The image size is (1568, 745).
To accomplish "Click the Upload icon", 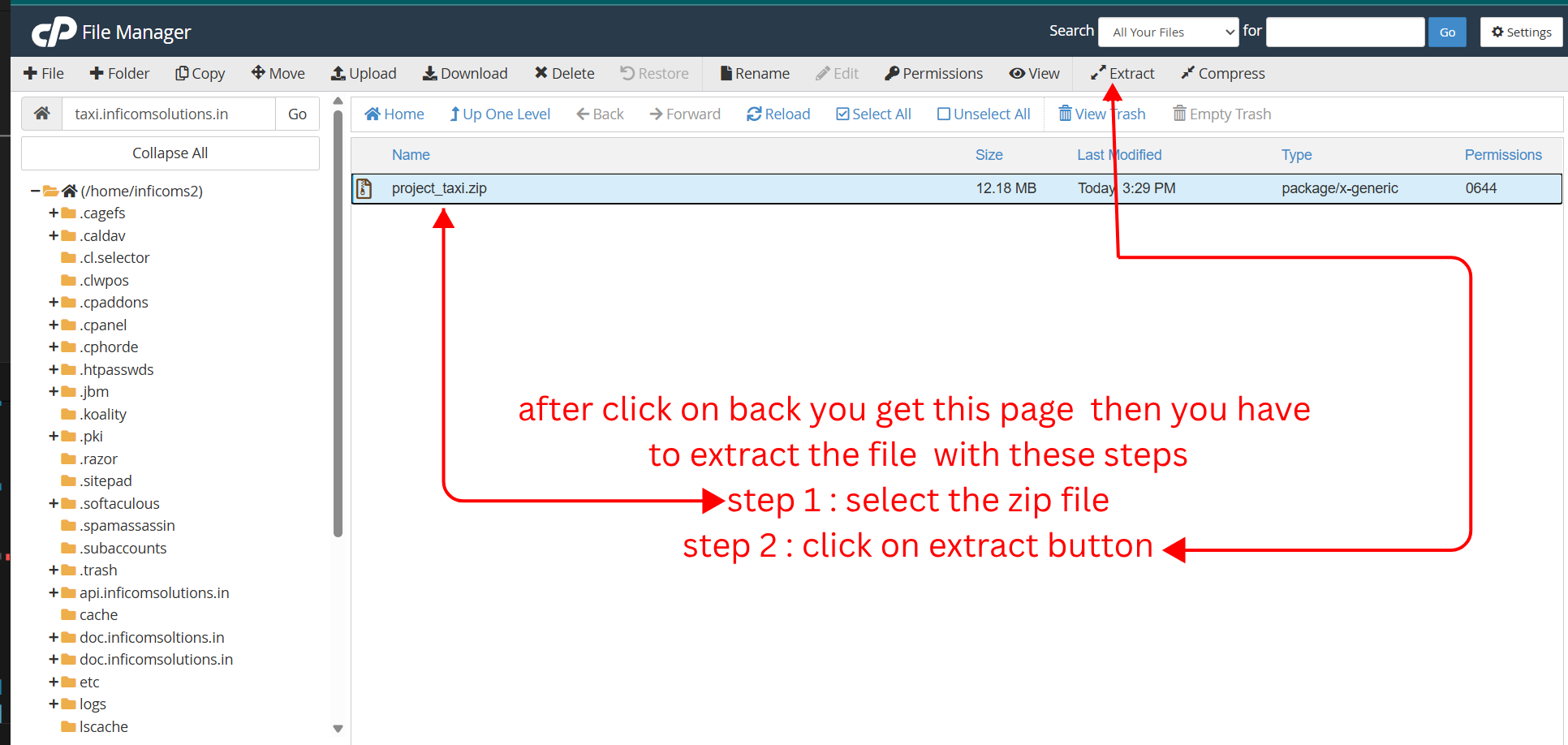I will point(363,73).
